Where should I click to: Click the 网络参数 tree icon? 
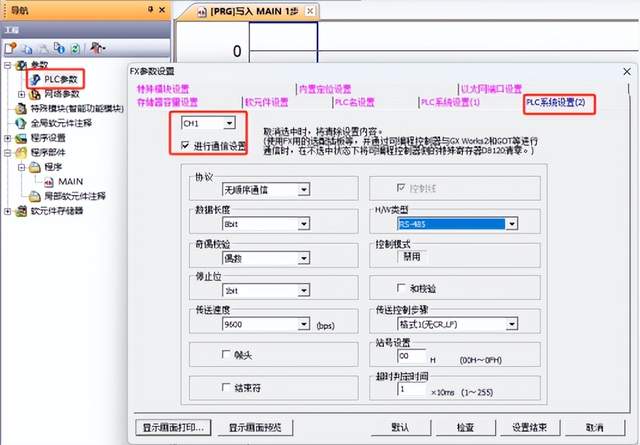pyautogui.click(x=36, y=93)
